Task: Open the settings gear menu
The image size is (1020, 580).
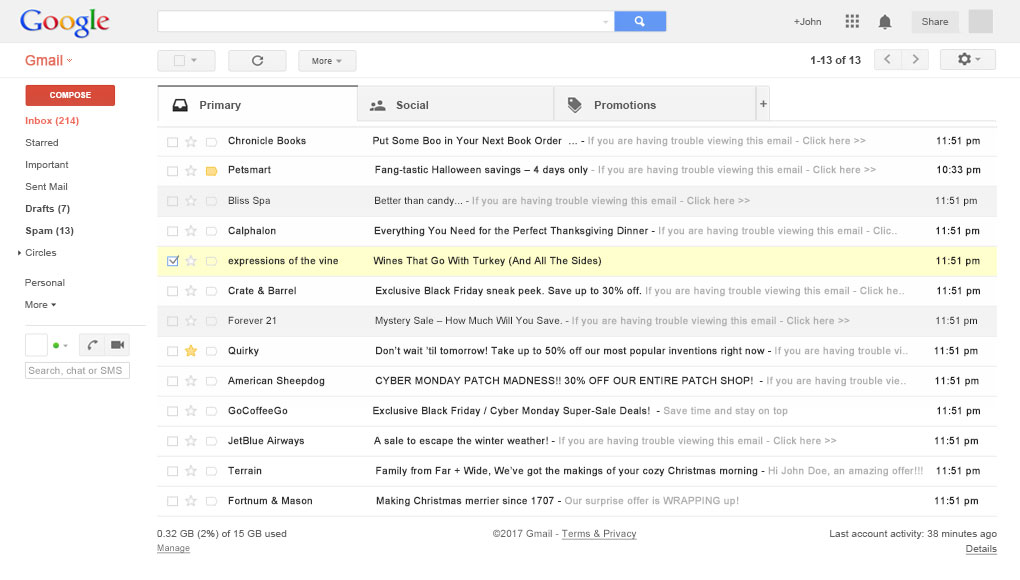Action: [968, 60]
